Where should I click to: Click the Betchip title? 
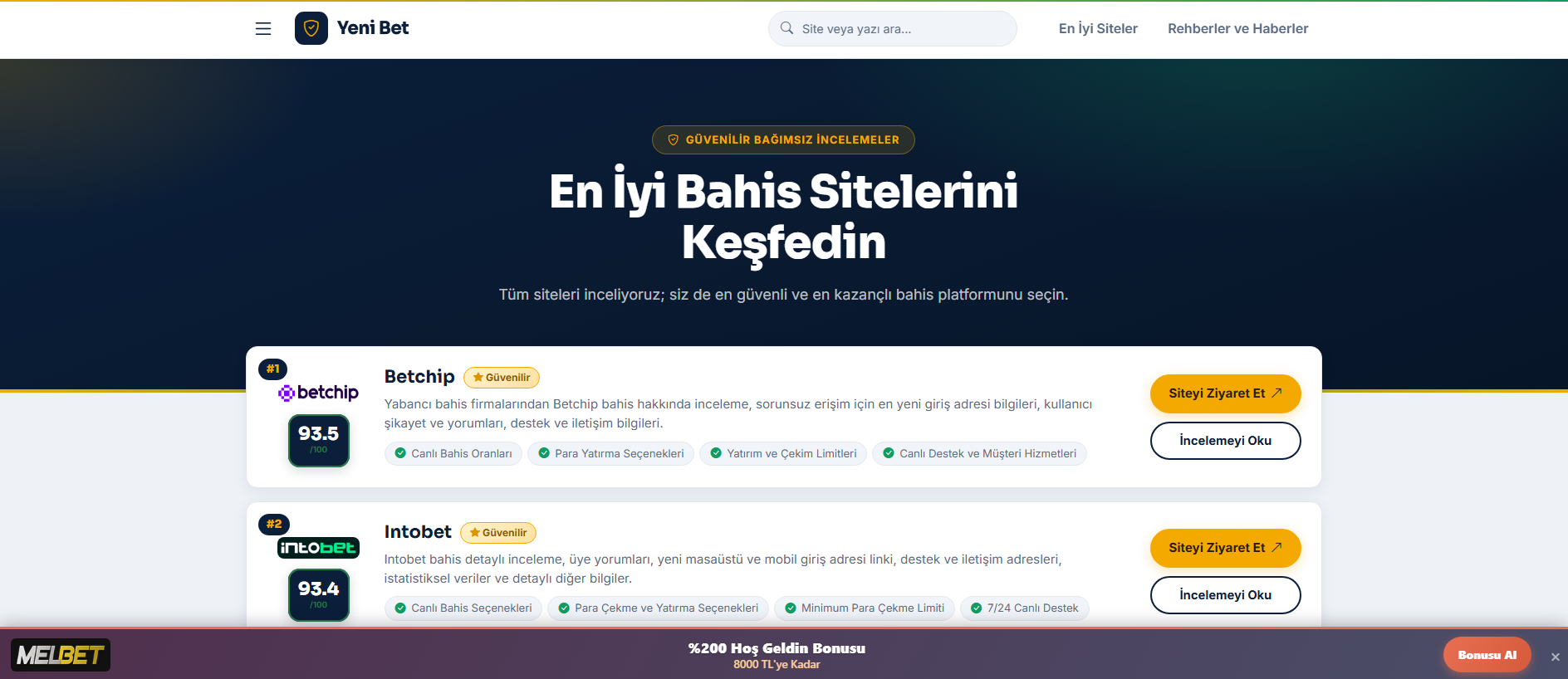click(x=419, y=377)
